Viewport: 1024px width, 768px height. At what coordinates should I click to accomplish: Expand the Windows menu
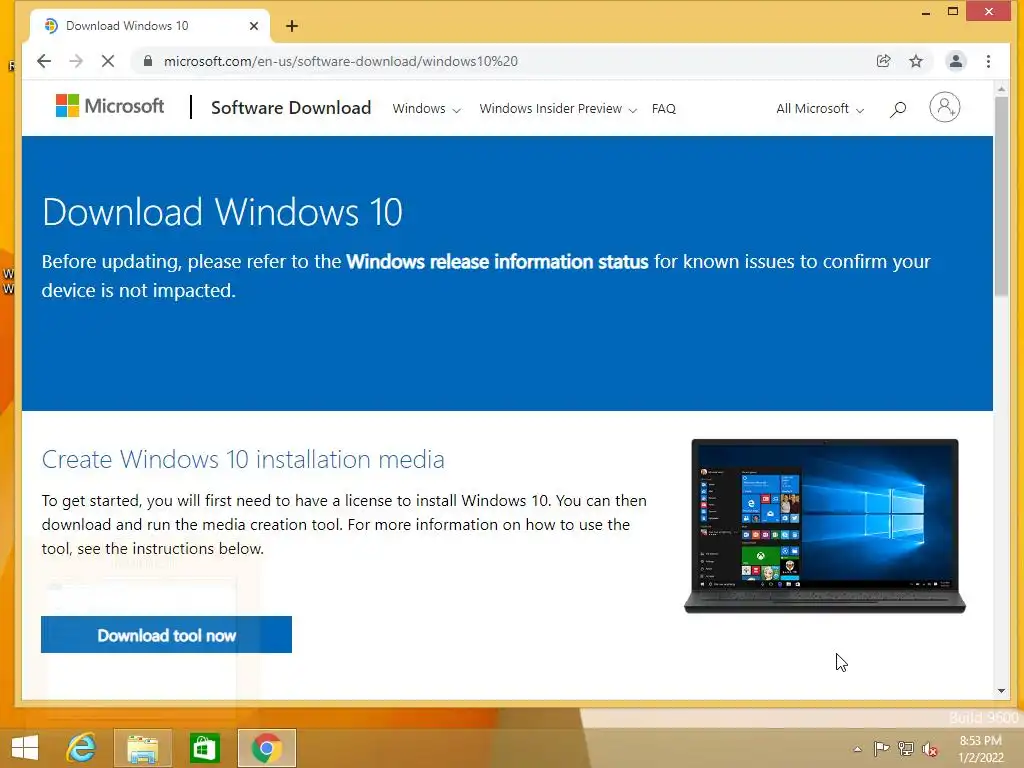(x=426, y=108)
